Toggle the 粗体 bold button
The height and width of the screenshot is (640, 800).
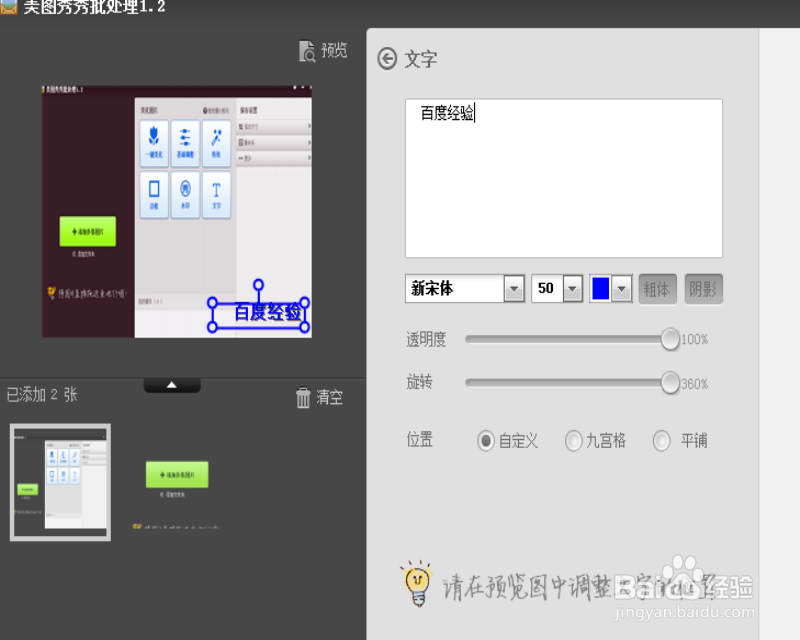(x=658, y=289)
